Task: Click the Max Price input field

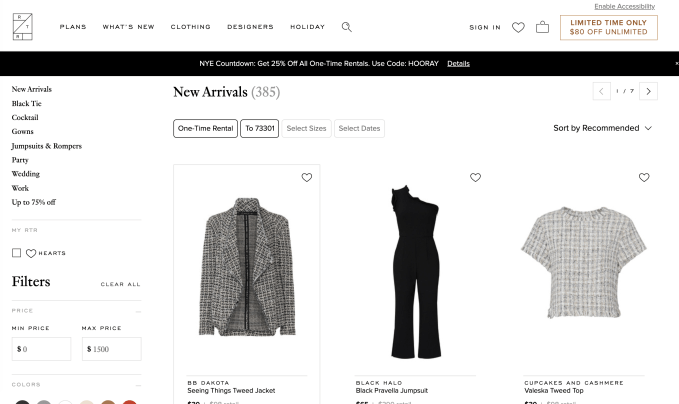Action: [111, 349]
